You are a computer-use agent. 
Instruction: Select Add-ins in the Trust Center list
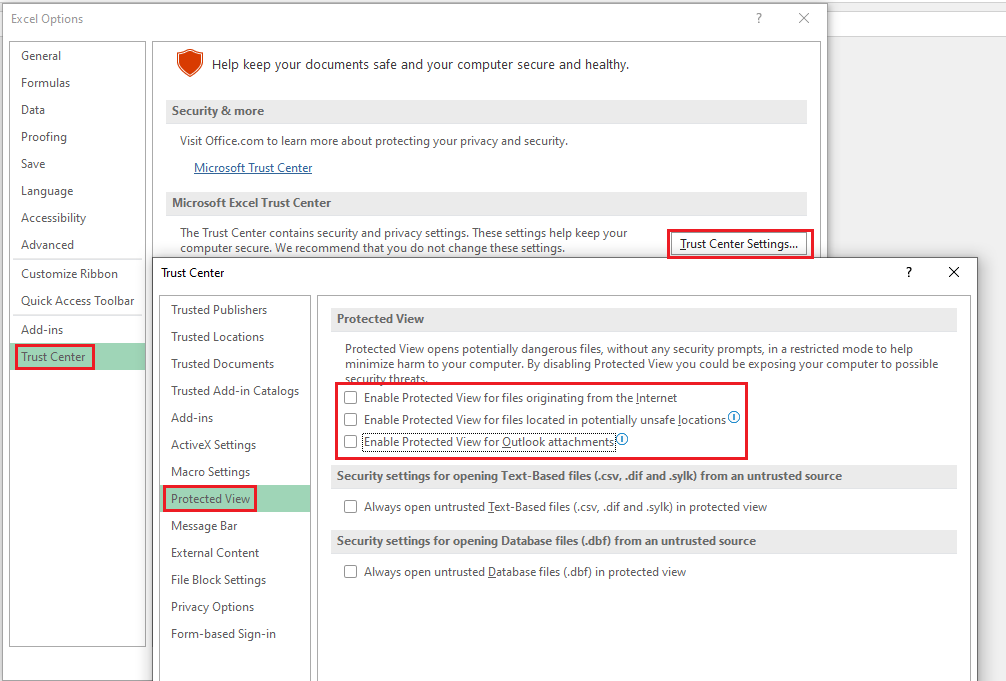coord(235,418)
